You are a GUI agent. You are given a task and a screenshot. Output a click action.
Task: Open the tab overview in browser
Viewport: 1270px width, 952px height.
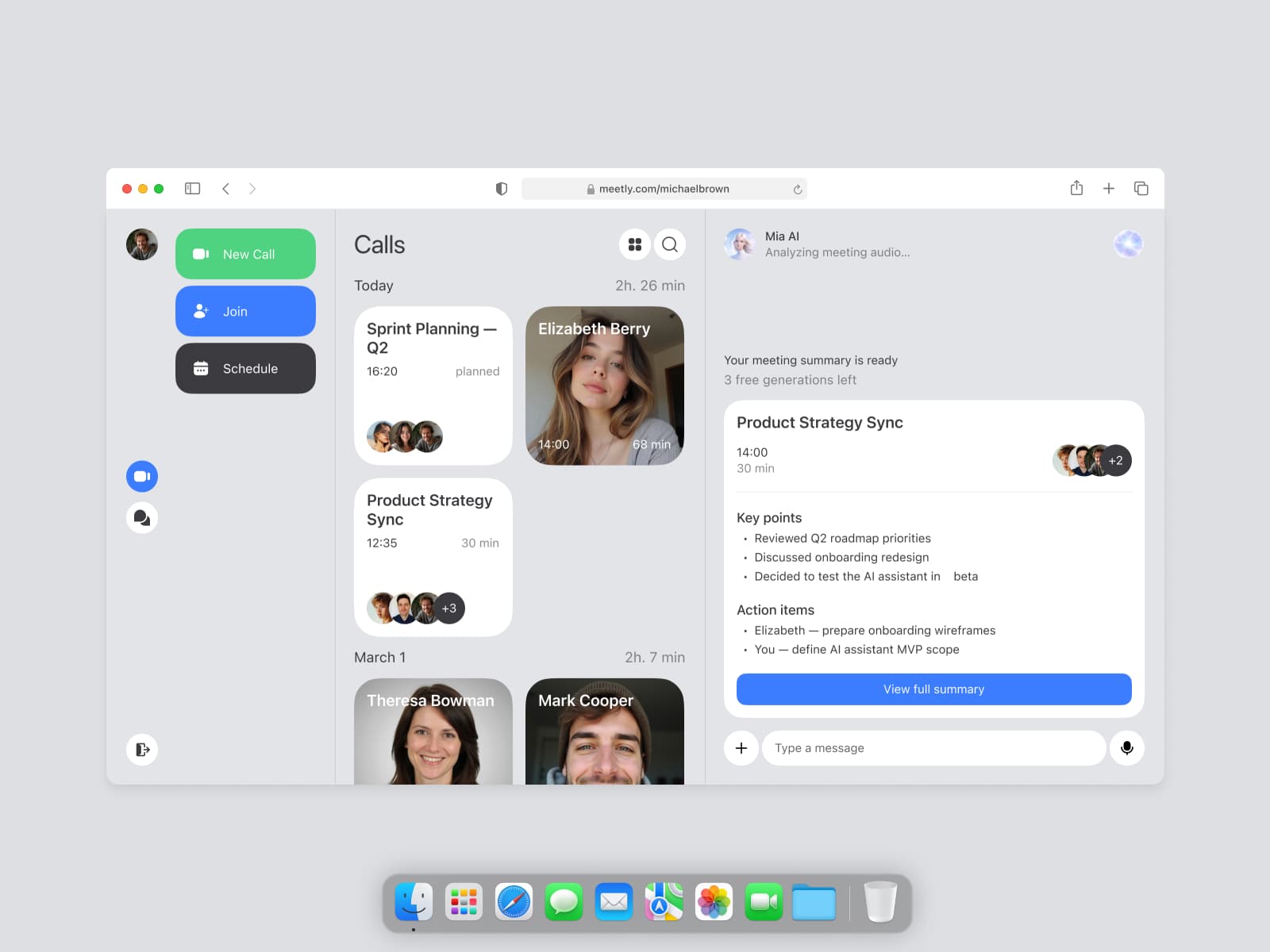pyautogui.click(x=1141, y=189)
